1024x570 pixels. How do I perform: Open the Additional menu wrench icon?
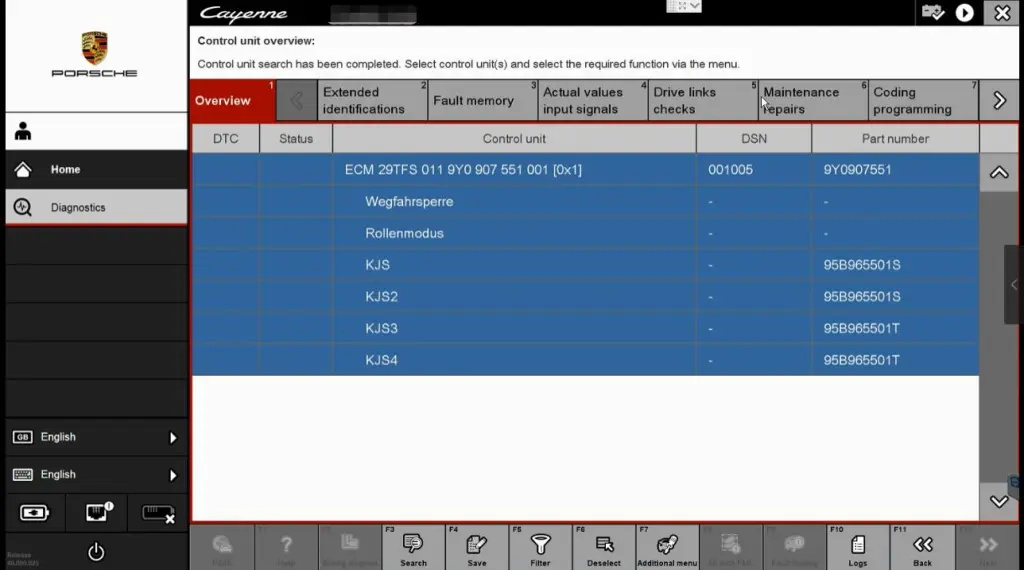tap(667, 546)
